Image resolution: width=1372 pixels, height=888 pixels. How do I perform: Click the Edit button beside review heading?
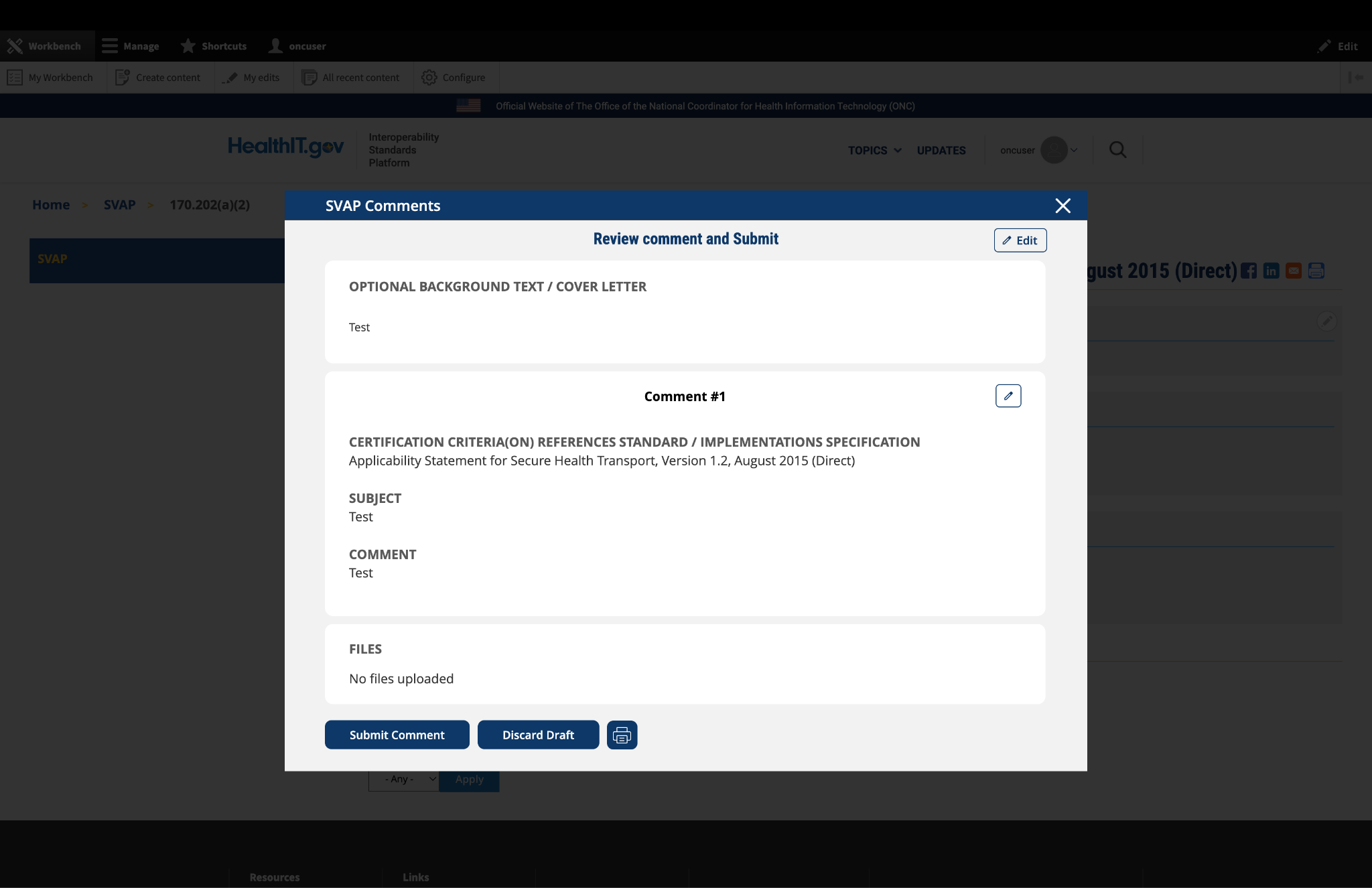pyautogui.click(x=1020, y=240)
